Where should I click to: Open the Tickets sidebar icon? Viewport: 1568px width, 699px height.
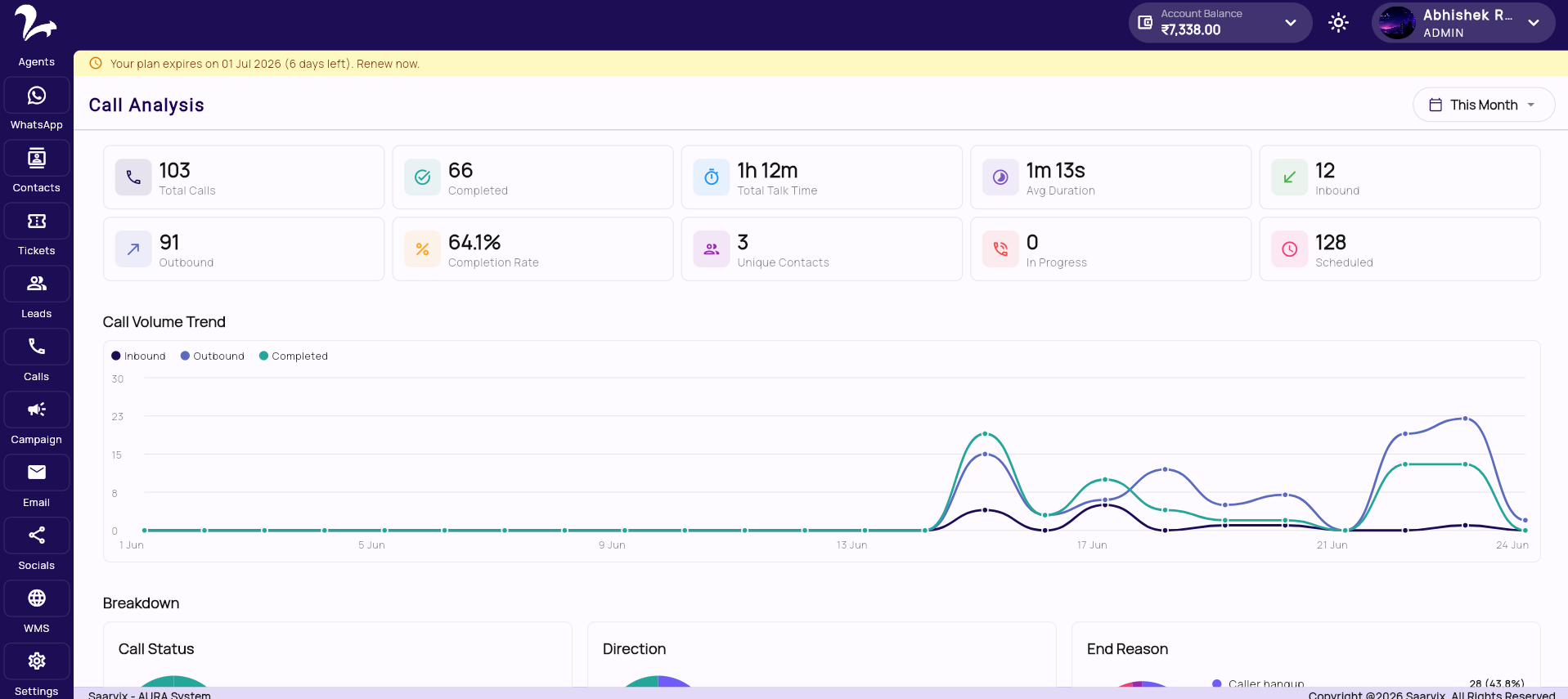tap(37, 222)
